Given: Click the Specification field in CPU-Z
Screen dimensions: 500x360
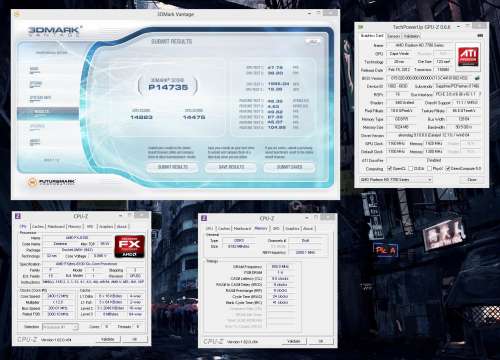Looking at the screenshot, I should (x=93, y=264).
